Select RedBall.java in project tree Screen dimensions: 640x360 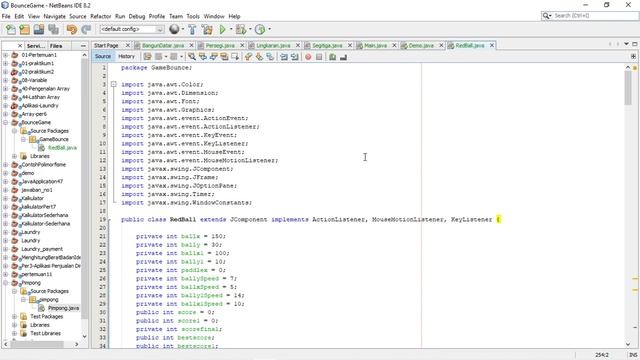(62, 148)
